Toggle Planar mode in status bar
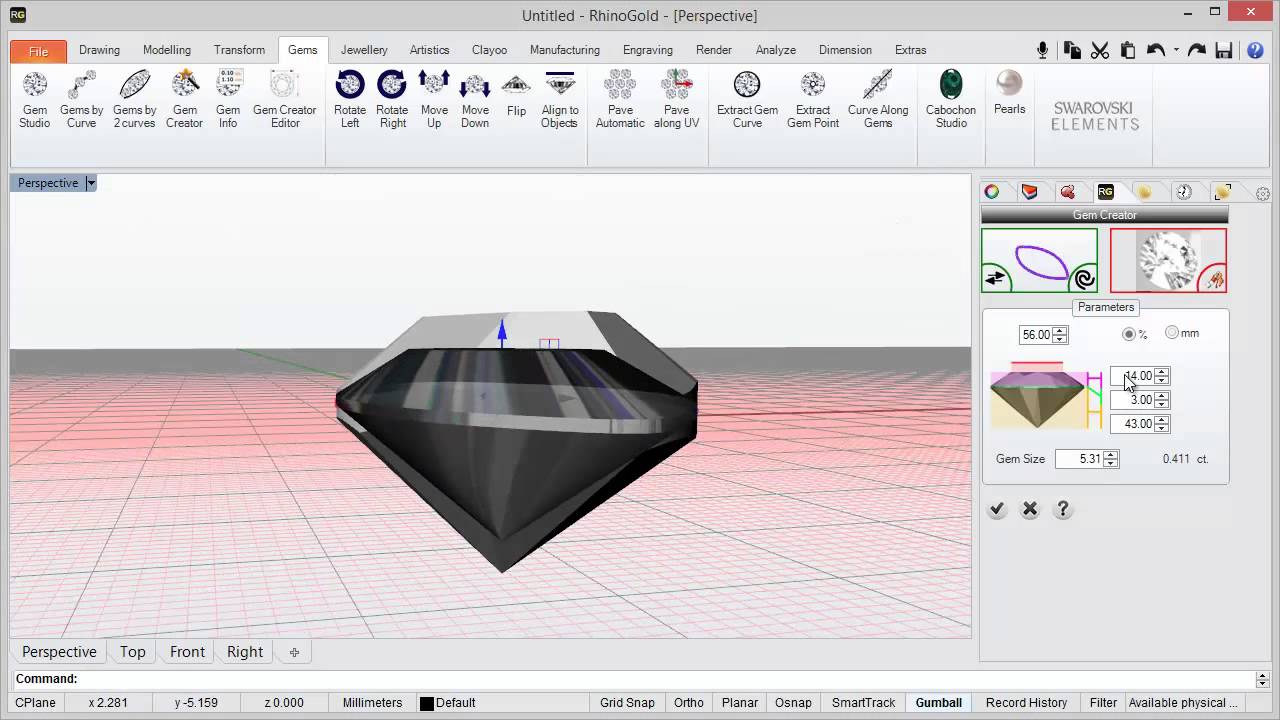 [x=740, y=703]
